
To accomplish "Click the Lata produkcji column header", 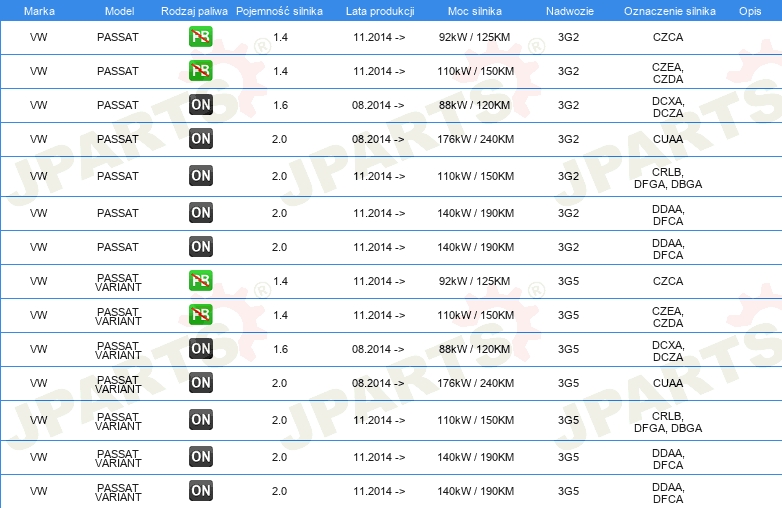I will click(380, 11).
